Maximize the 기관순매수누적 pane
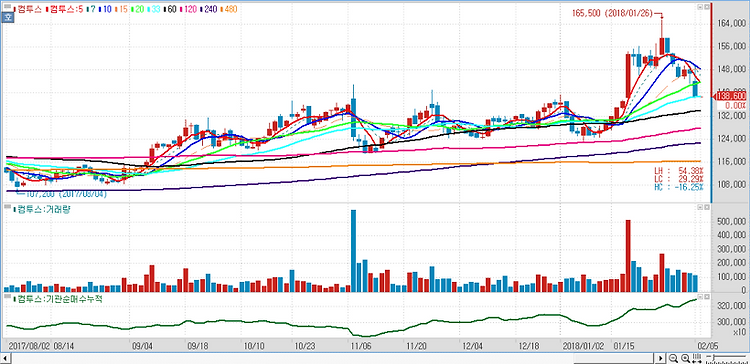 click(706, 297)
